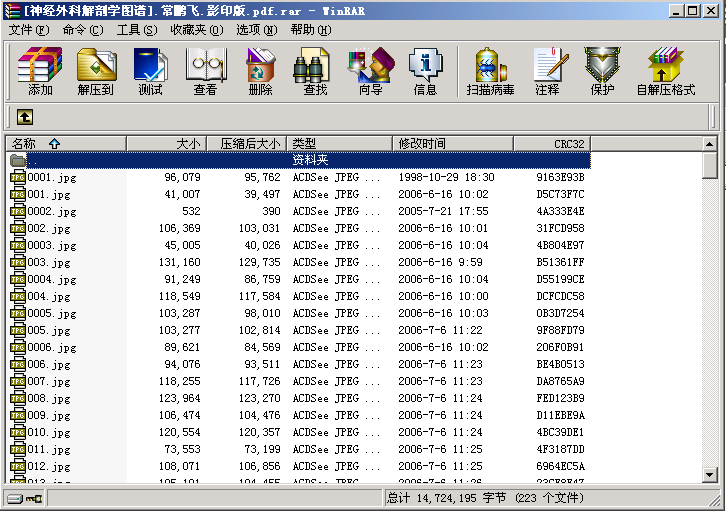Click the 删除 (Delete) toolbar icon
The image size is (726, 511).
[260, 71]
